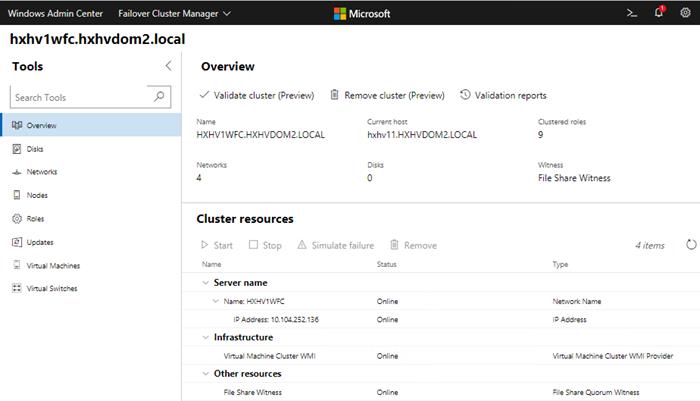This screenshot has height=401, width=700.
Task: Open the Networks tool
Action: click(91, 172)
